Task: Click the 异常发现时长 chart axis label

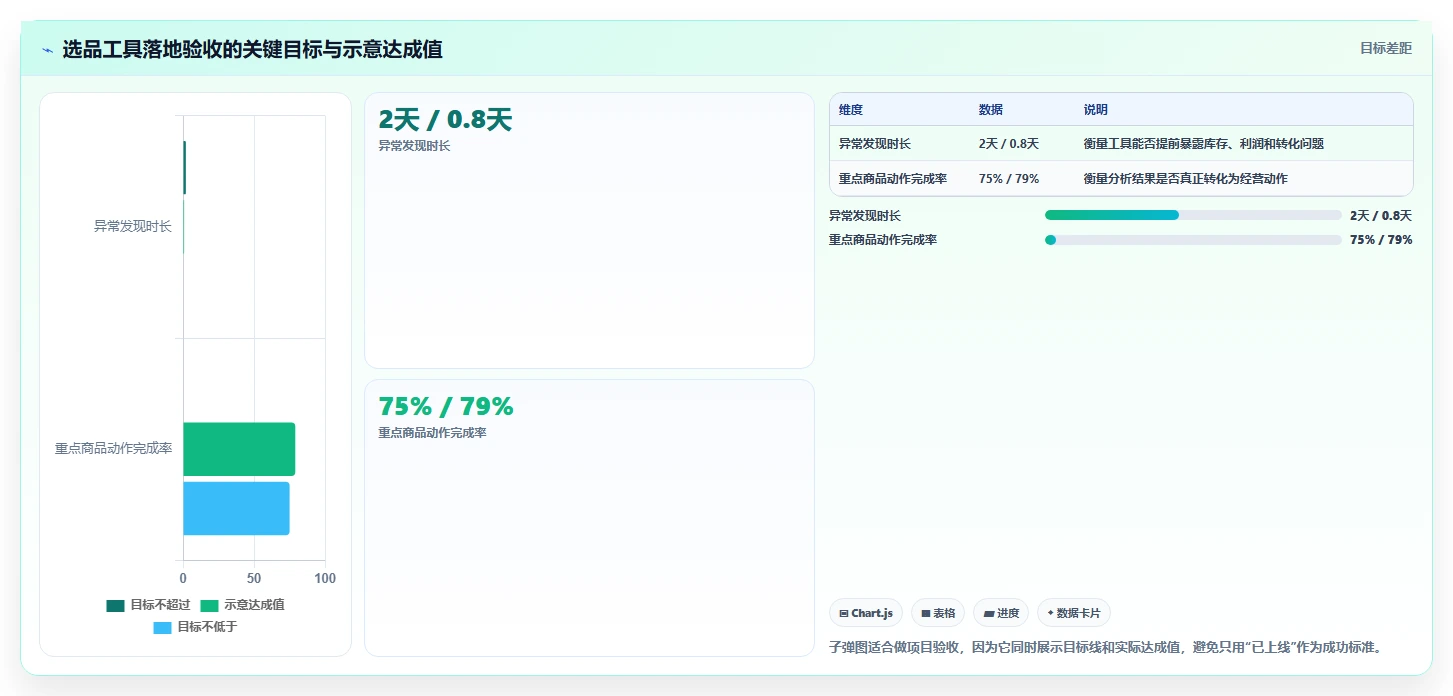Action: pyautogui.click(x=133, y=226)
